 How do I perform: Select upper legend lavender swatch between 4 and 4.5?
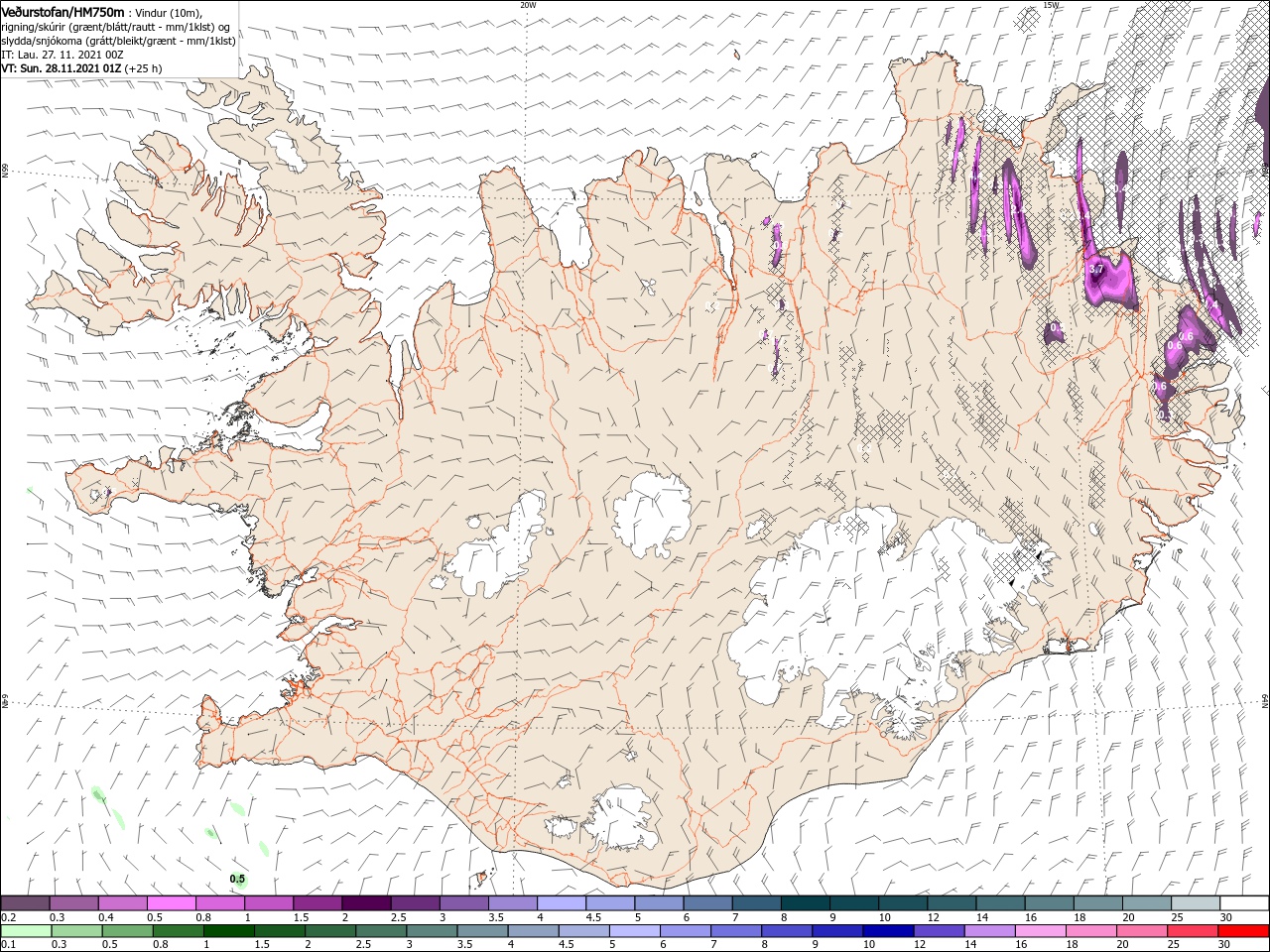[x=562, y=903]
